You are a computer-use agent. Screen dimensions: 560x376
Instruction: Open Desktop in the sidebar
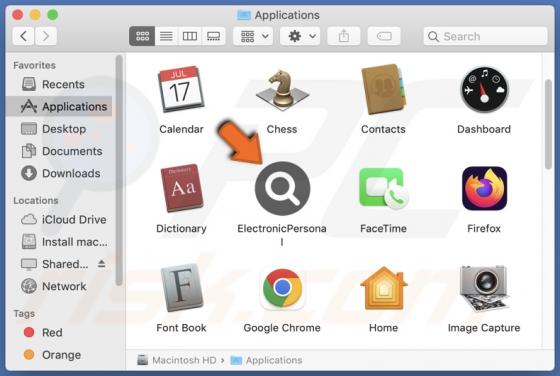59,129
